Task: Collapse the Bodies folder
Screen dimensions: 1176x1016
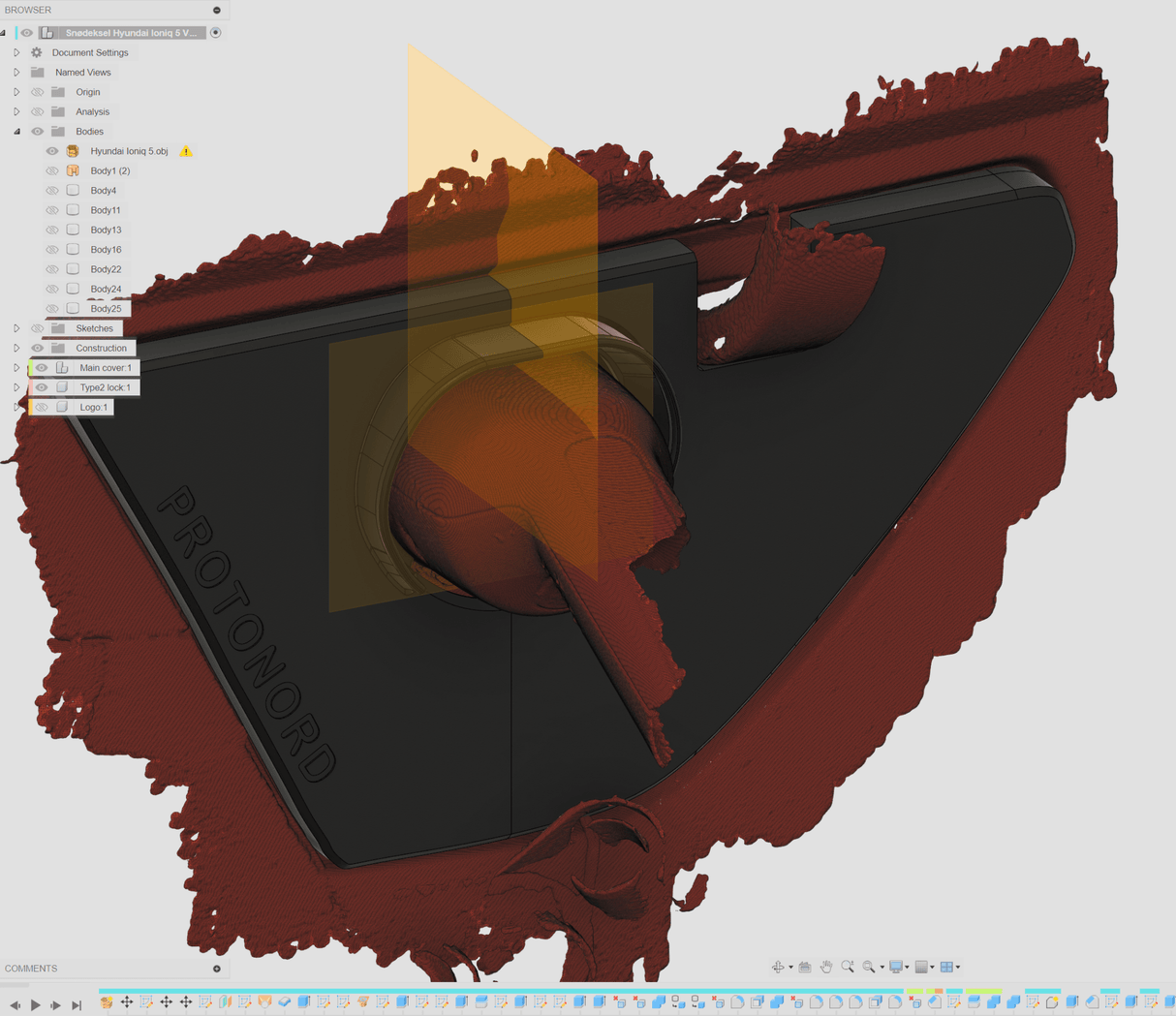Action: coord(16,132)
